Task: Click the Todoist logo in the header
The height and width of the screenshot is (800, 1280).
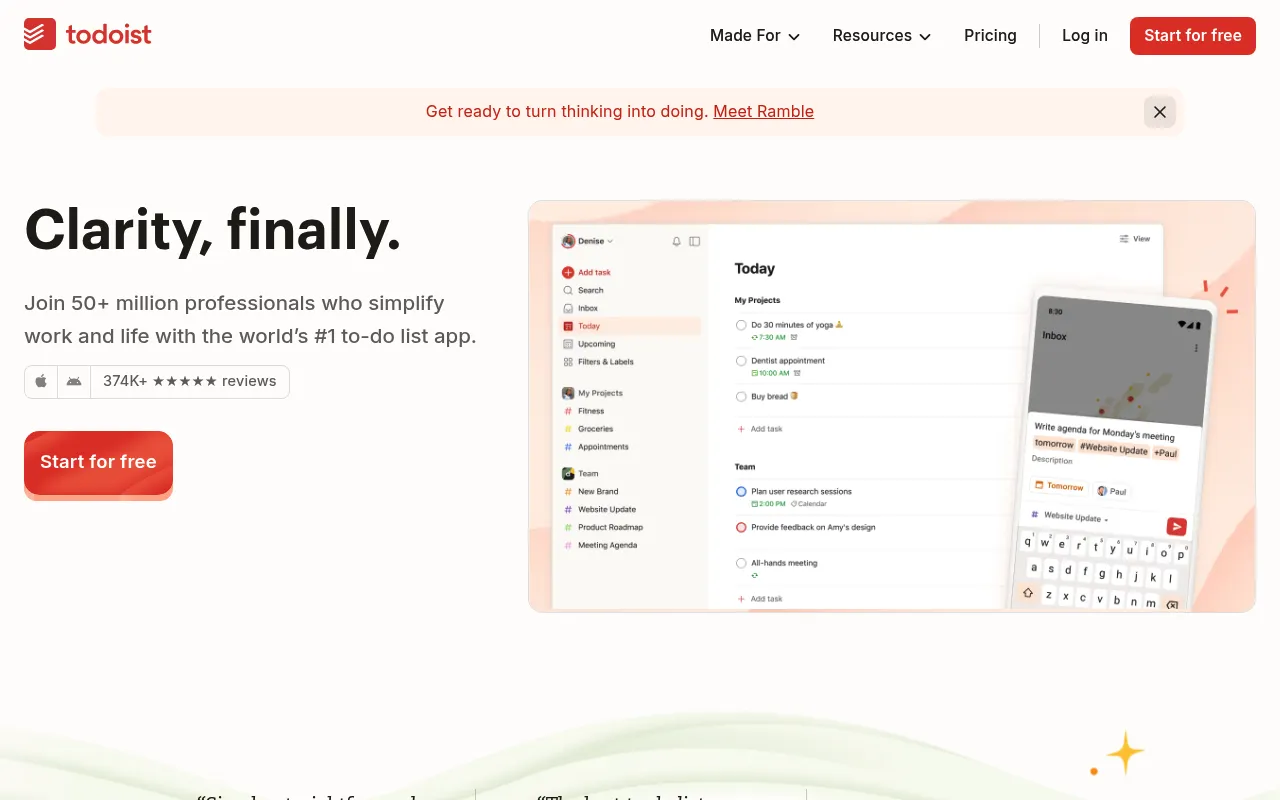Action: (x=88, y=35)
